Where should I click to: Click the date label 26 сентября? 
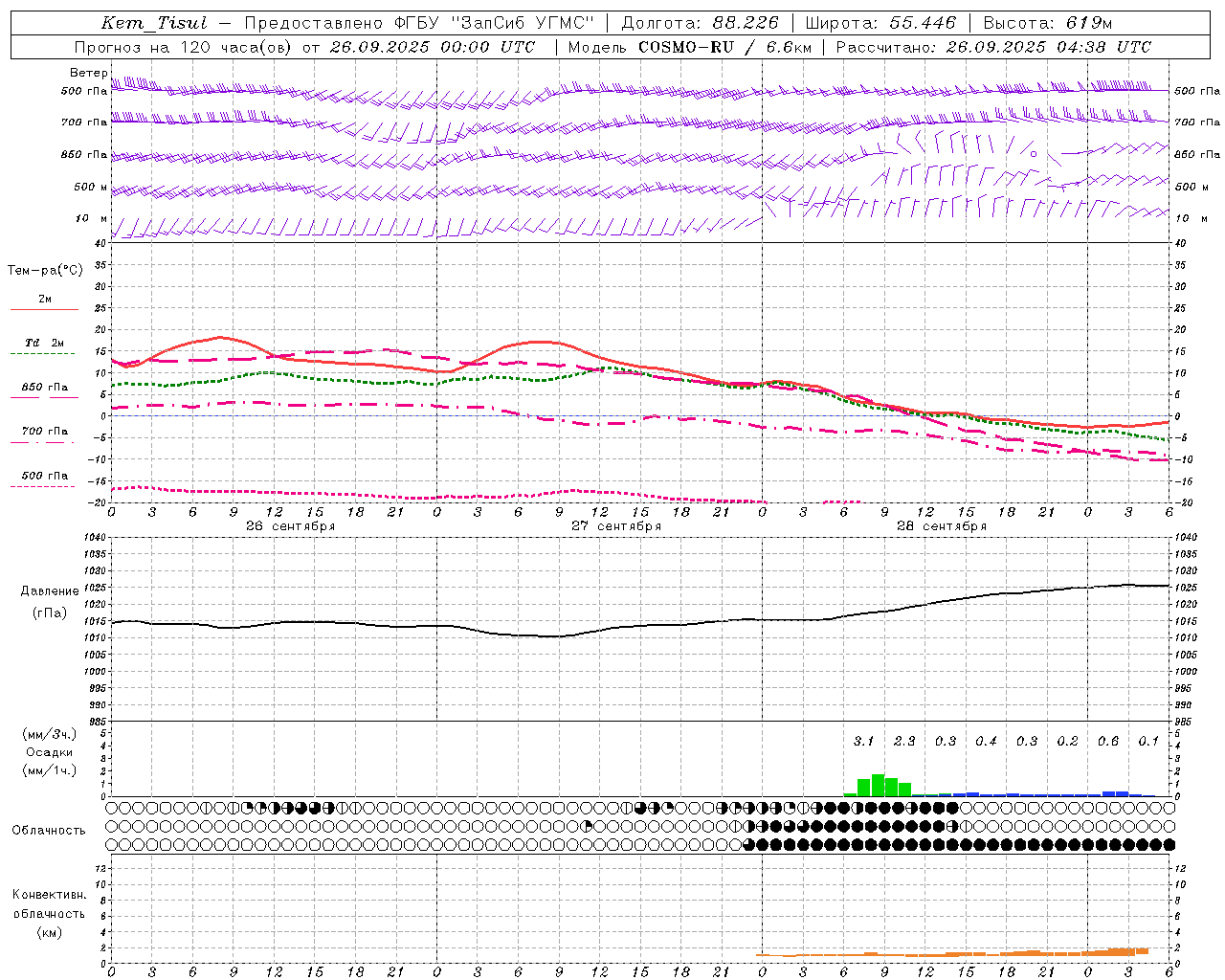pyautogui.click(x=290, y=526)
